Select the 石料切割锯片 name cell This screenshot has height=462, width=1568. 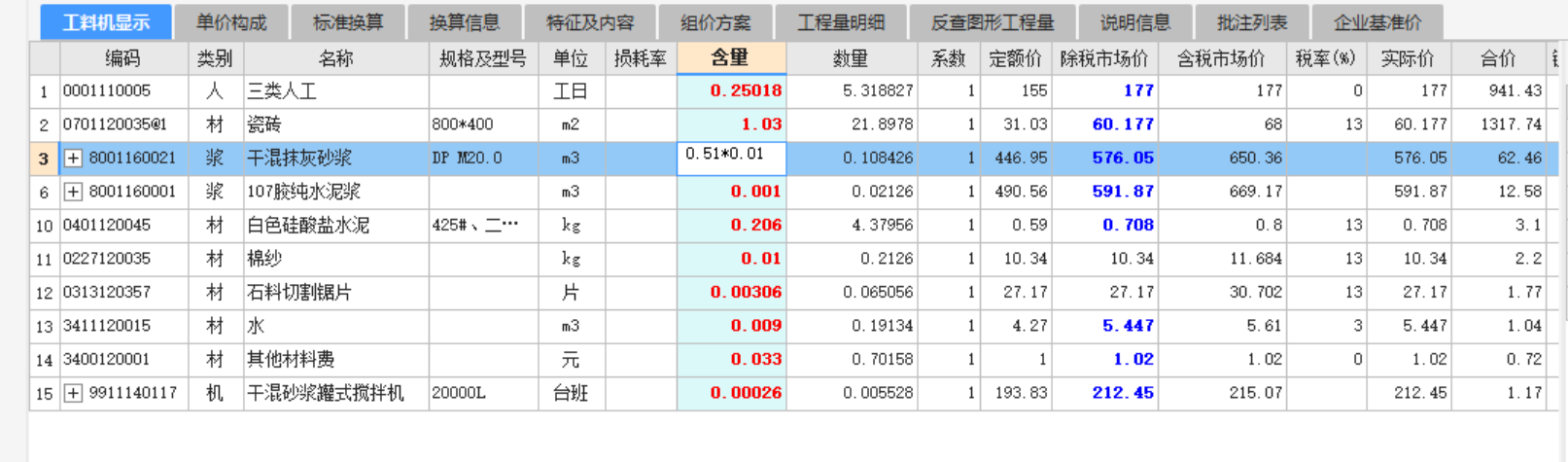tap(335, 293)
